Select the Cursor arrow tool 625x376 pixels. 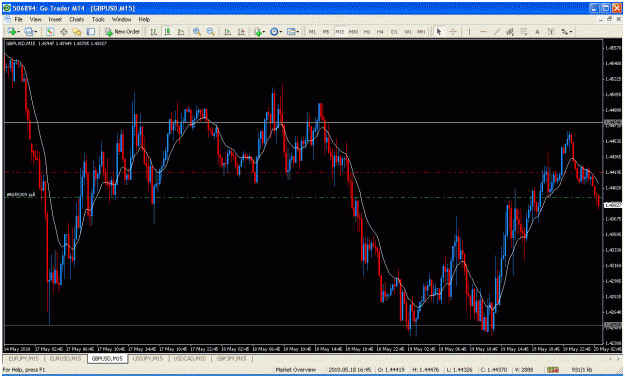point(439,31)
